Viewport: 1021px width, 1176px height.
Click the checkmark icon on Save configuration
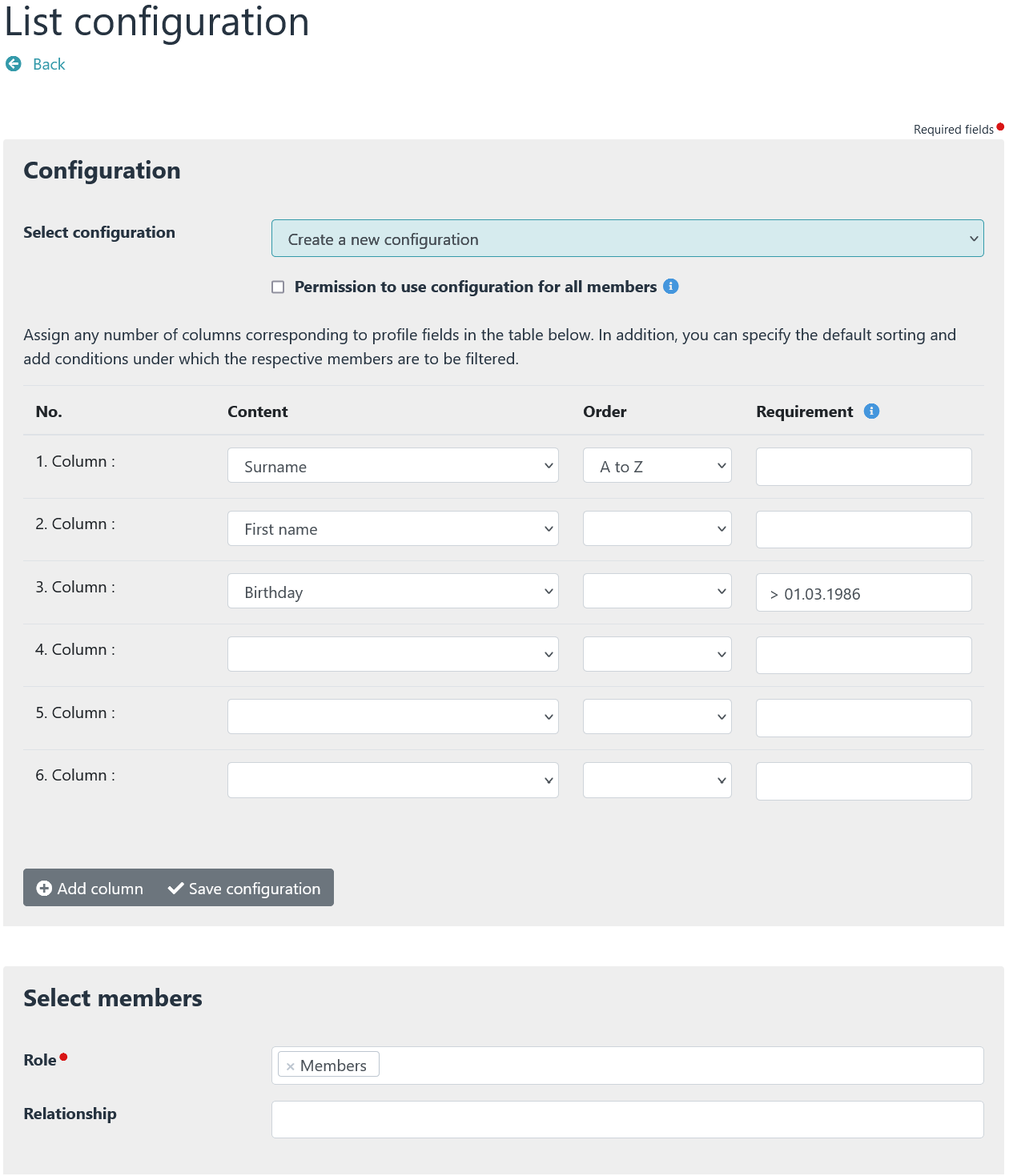pos(175,889)
